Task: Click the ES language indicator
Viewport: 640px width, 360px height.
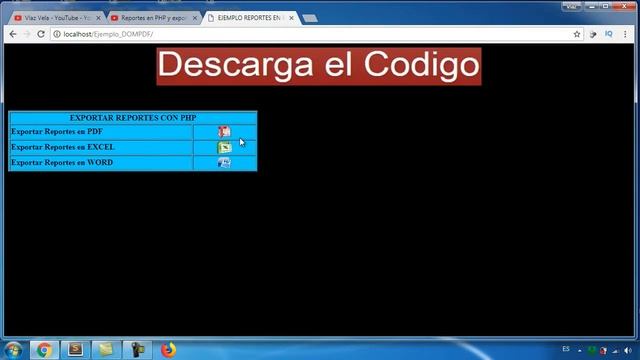Action: 566,349
